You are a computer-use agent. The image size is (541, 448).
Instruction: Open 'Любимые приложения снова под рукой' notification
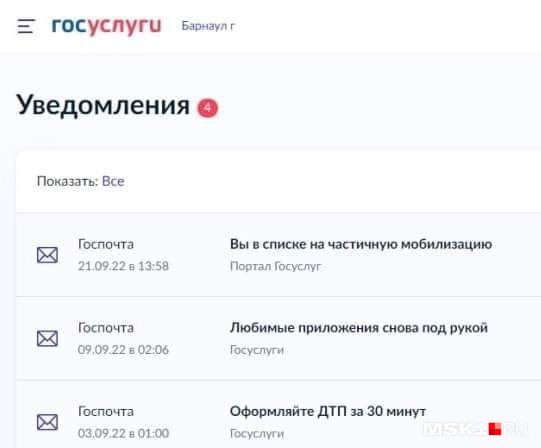pos(359,328)
